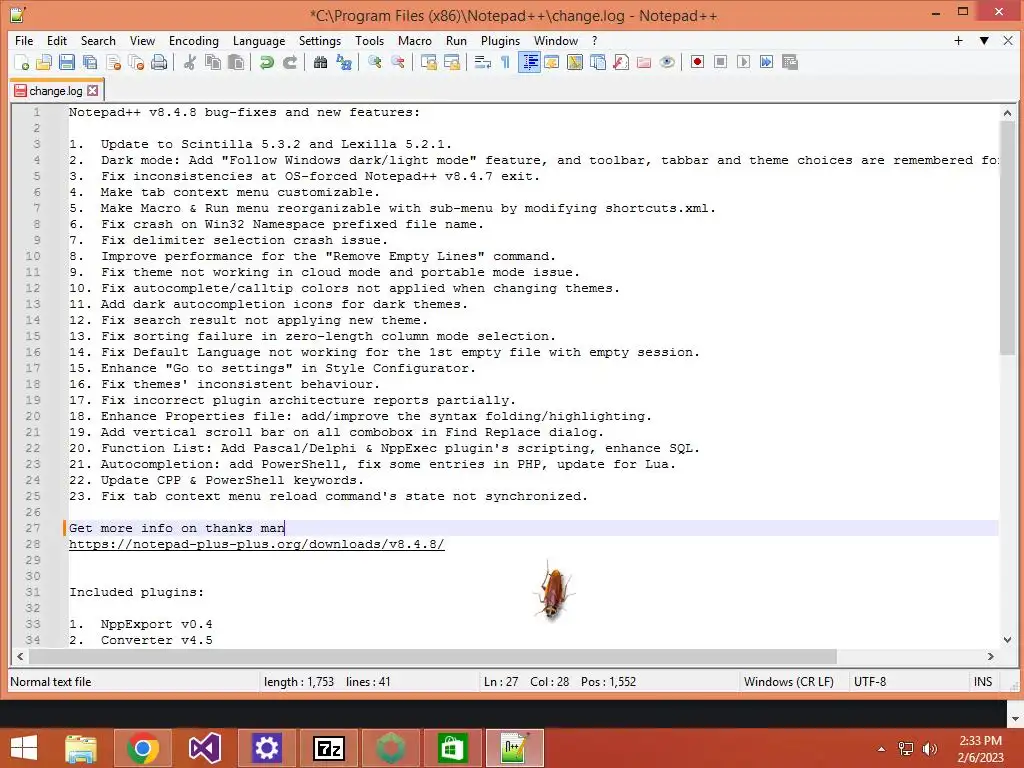This screenshot has width=1024, height=768.
Task: Toggle synchronized horizontal scrolling
Action: coord(451,62)
